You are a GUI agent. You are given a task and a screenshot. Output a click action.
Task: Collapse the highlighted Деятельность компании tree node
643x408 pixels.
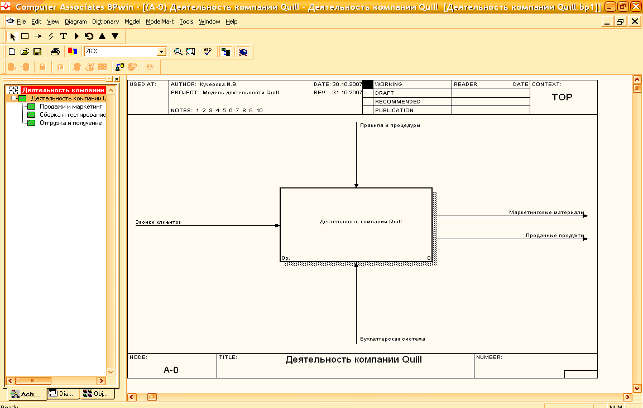pyautogui.click(x=14, y=98)
